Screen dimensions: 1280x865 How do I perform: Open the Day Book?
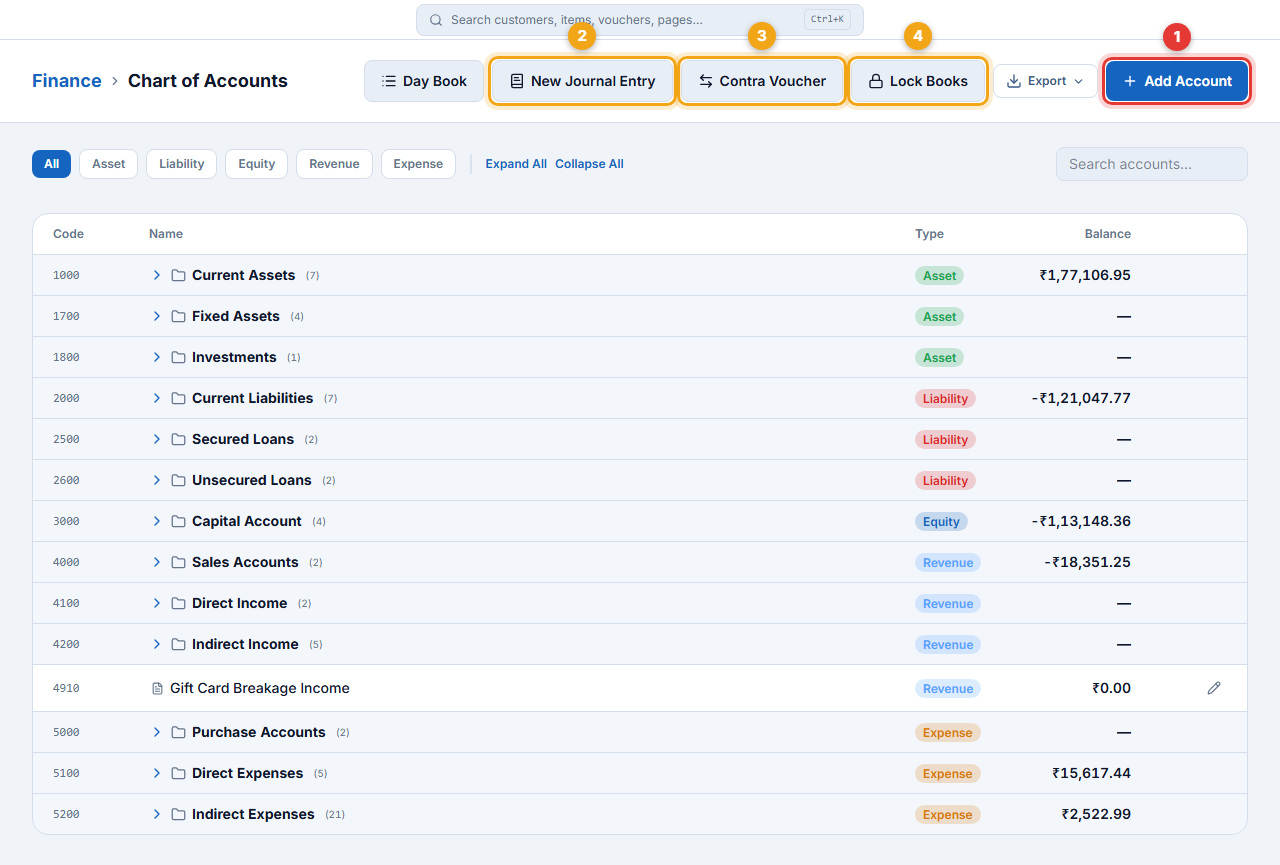(424, 81)
